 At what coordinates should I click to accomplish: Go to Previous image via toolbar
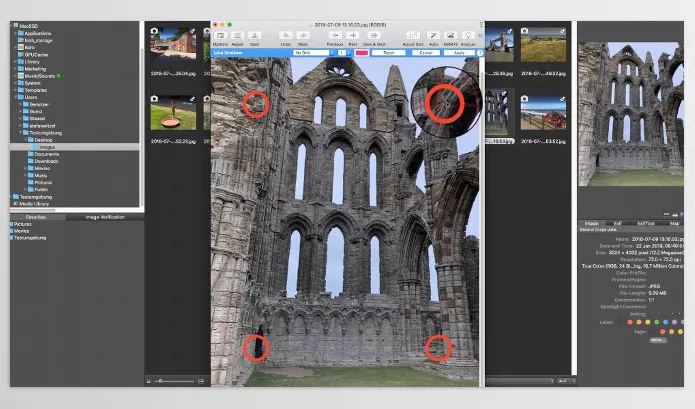pyautogui.click(x=336, y=35)
